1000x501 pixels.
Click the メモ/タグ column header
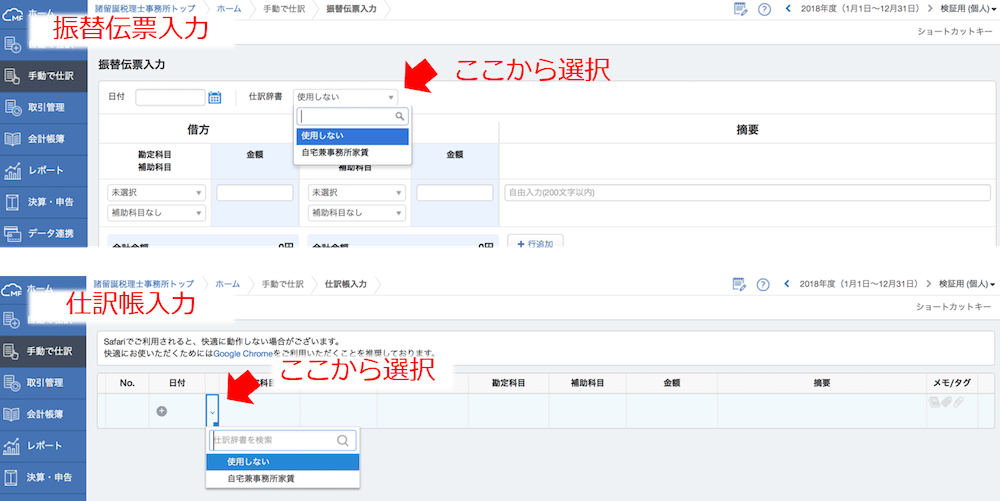pos(952,383)
